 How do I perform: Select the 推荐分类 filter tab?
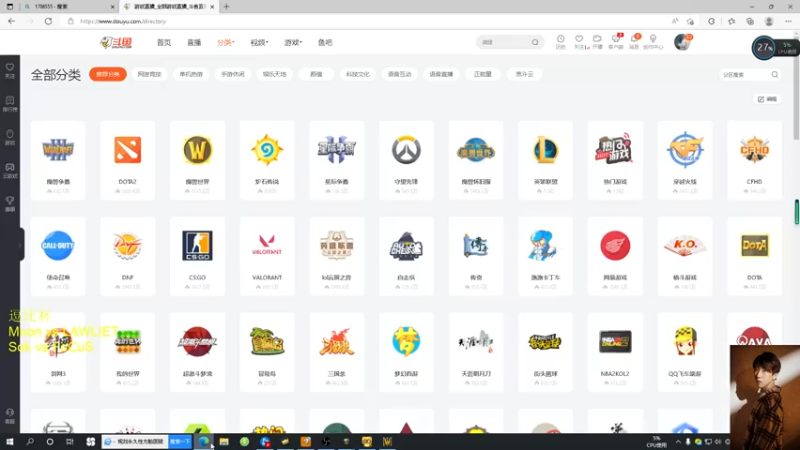tap(108, 74)
